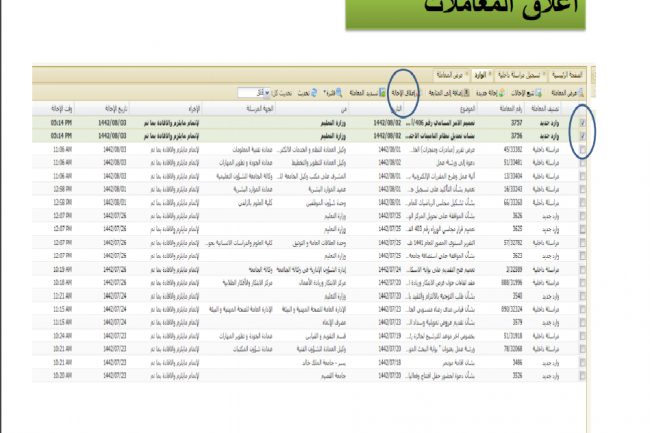Click transaction number 78/32068 cell
The image size is (650, 433).
pyautogui.click(x=513, y=349)
